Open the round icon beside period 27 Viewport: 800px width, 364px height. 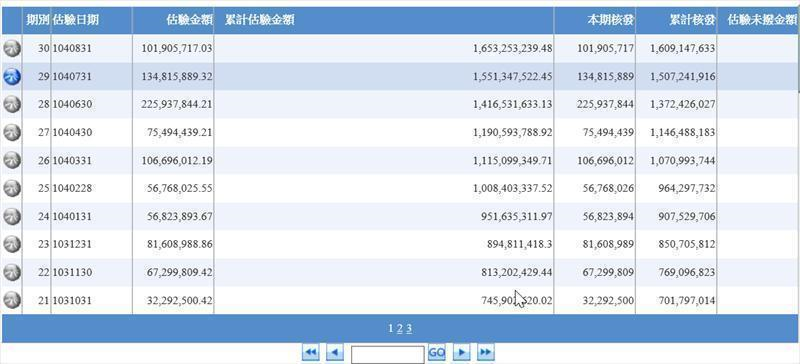(x=12, y=133)
